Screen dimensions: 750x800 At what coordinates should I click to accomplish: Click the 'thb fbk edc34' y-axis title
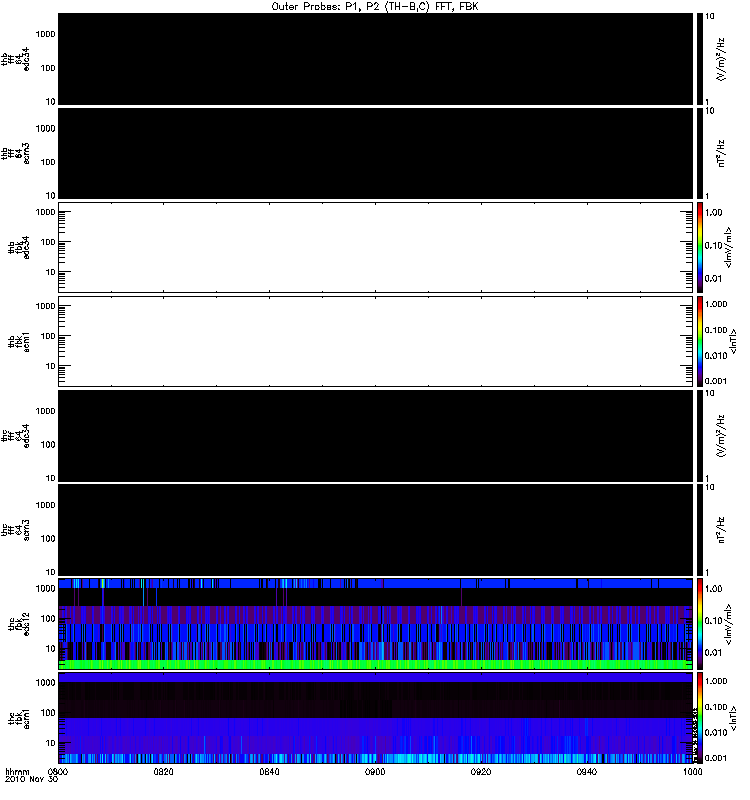coord(19,247)
